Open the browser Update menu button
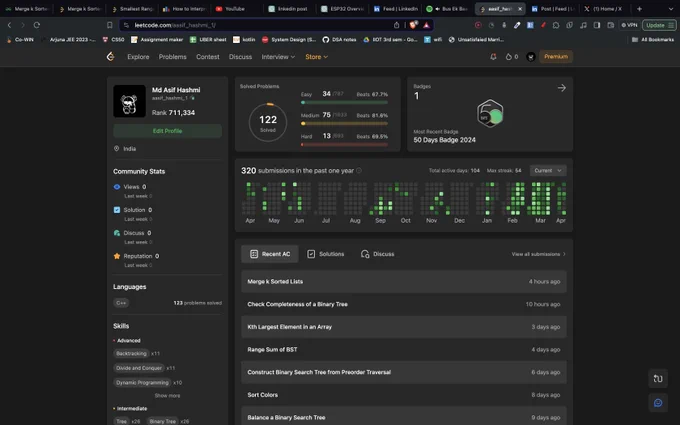 (659, 25)
